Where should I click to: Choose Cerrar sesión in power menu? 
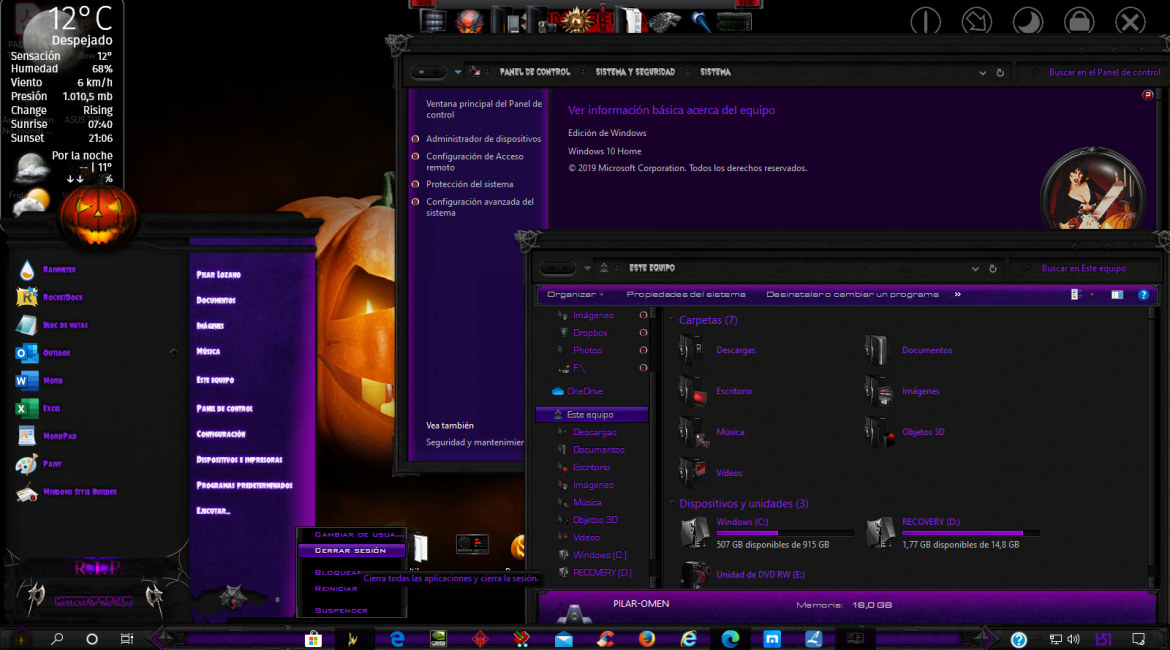click(x=351, y=551)
